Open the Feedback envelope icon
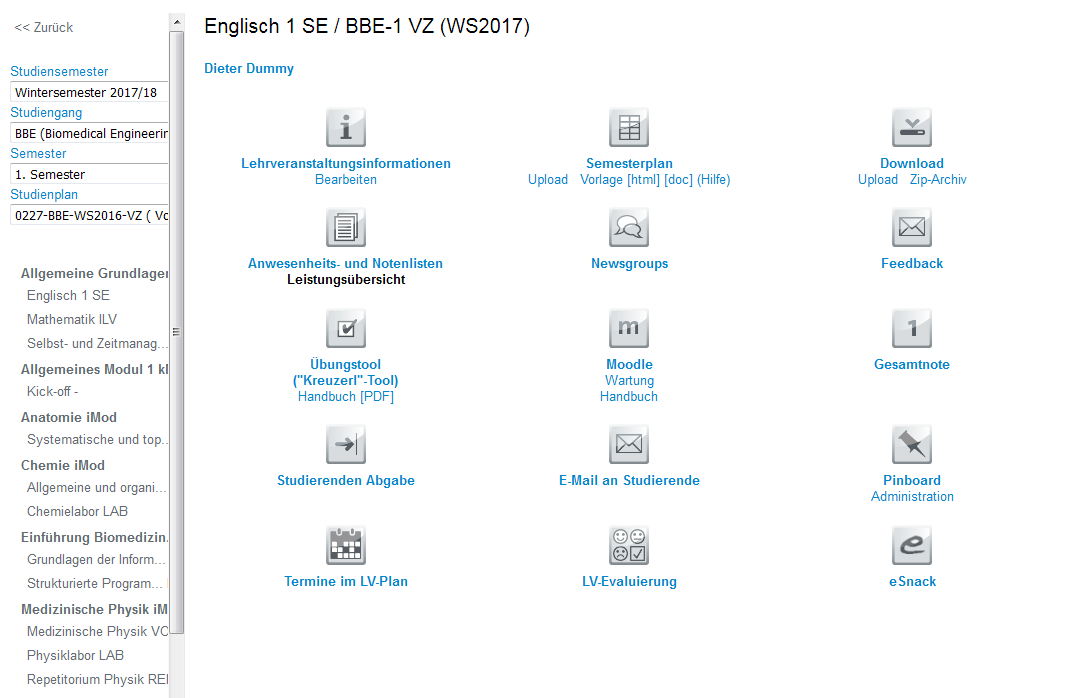Screen dimensions: 1090x698 tap(911, 228)
